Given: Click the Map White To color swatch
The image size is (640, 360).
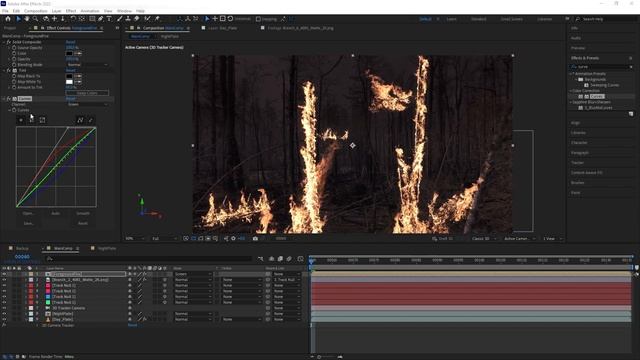Looking at the screenshot, I should (x=69, y=82).
